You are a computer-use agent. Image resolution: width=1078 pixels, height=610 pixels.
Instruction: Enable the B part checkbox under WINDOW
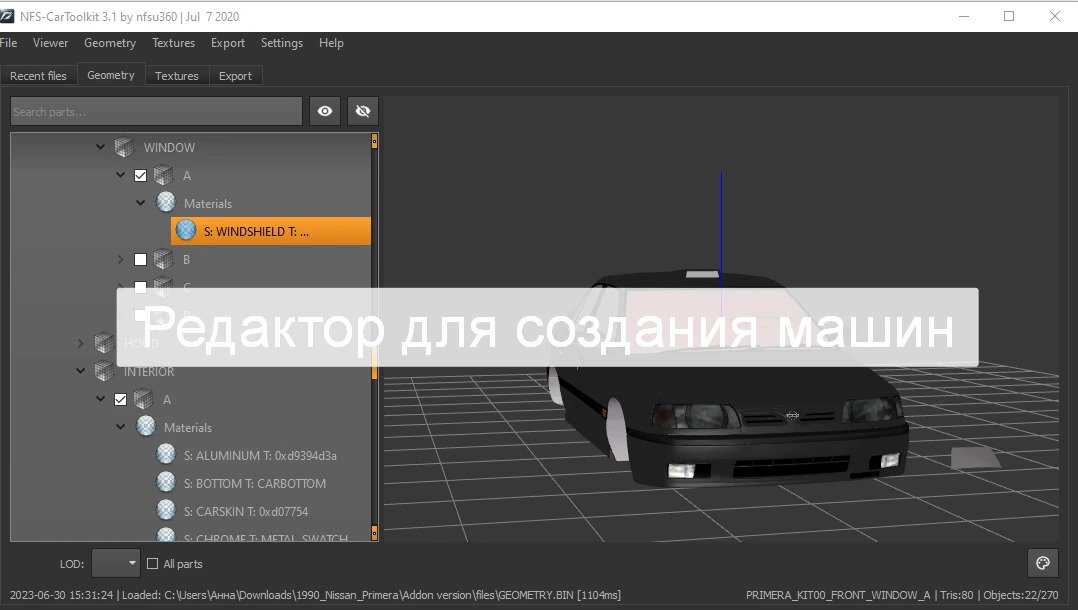tap(139, 259)
